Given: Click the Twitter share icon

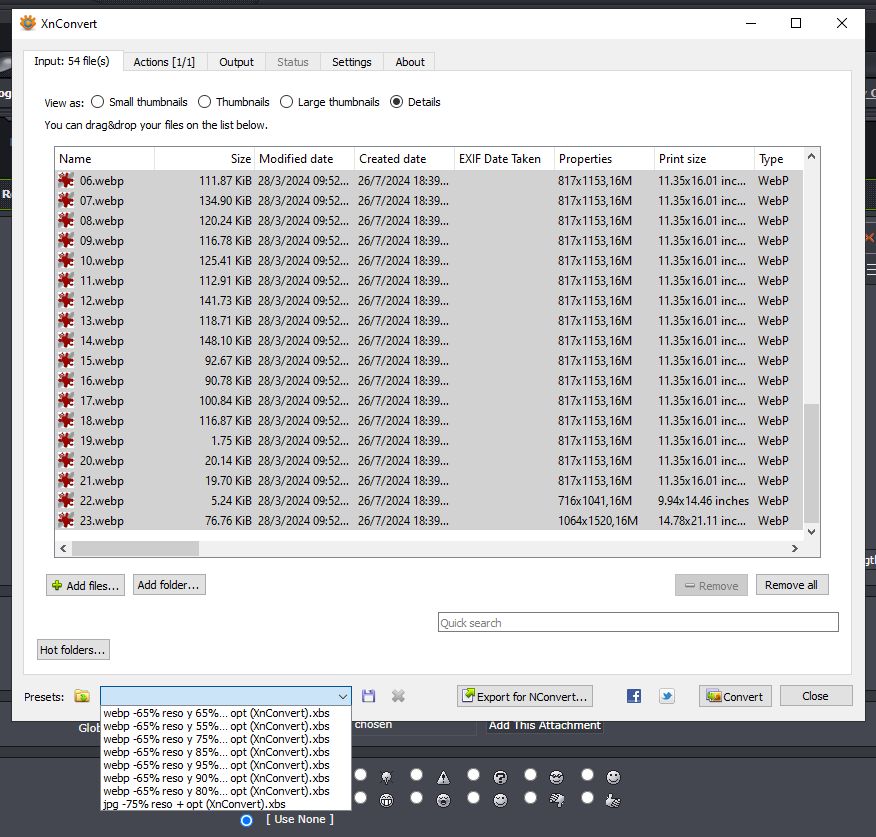Looking at the screenshot, I should click(666, 696).
